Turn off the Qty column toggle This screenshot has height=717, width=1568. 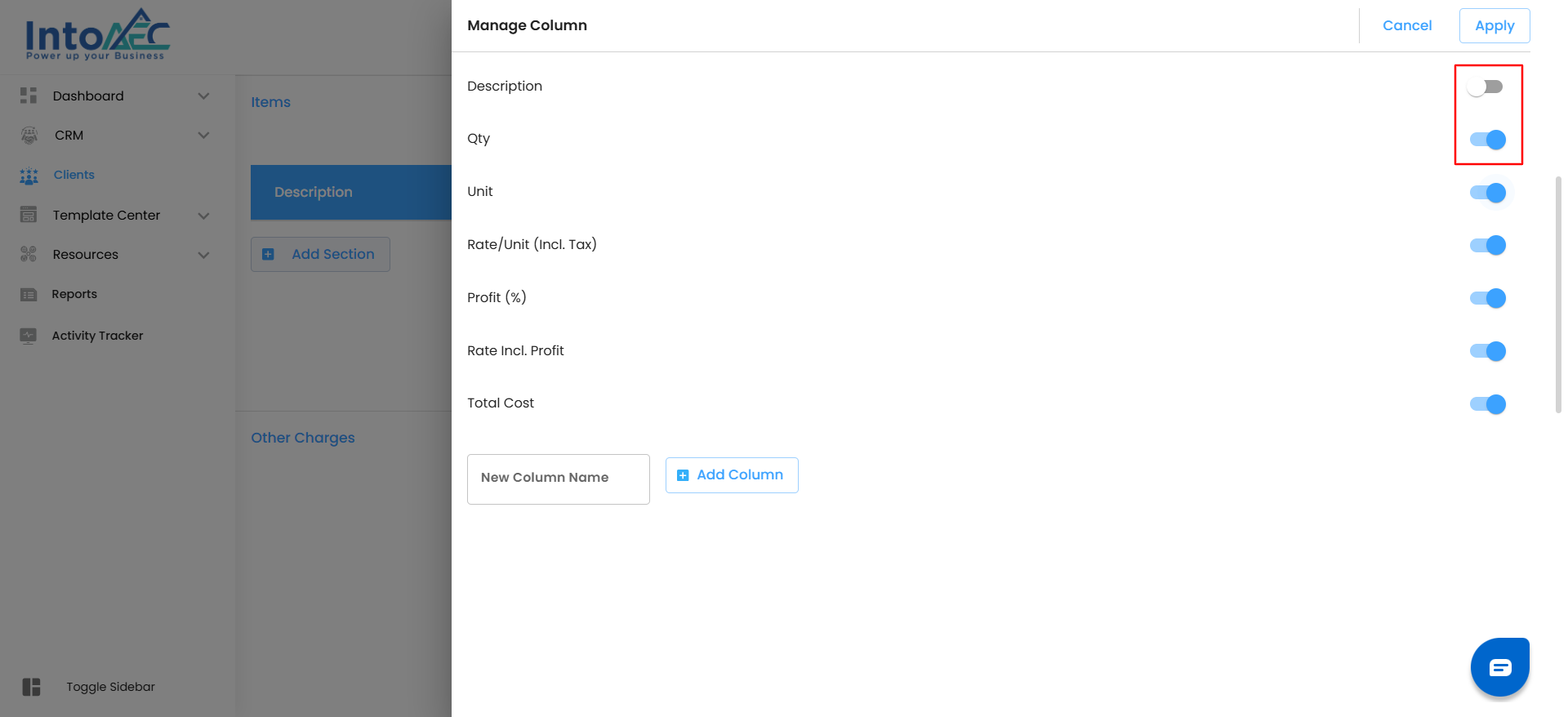pyautogui.click(x=1487, y=140)
